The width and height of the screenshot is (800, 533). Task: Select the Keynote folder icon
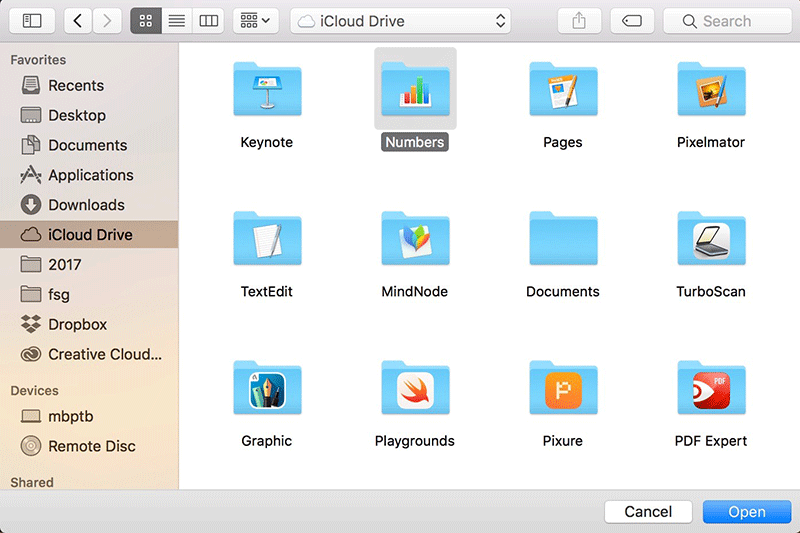coord(267,89)
